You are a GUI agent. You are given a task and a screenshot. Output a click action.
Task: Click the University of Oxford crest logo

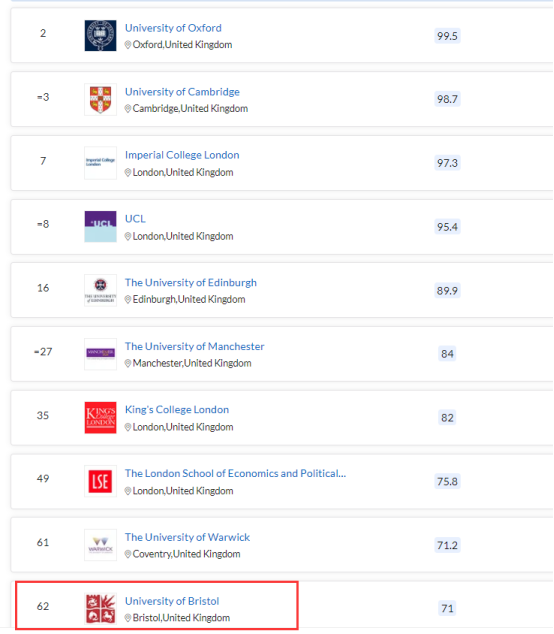point(100,36)
